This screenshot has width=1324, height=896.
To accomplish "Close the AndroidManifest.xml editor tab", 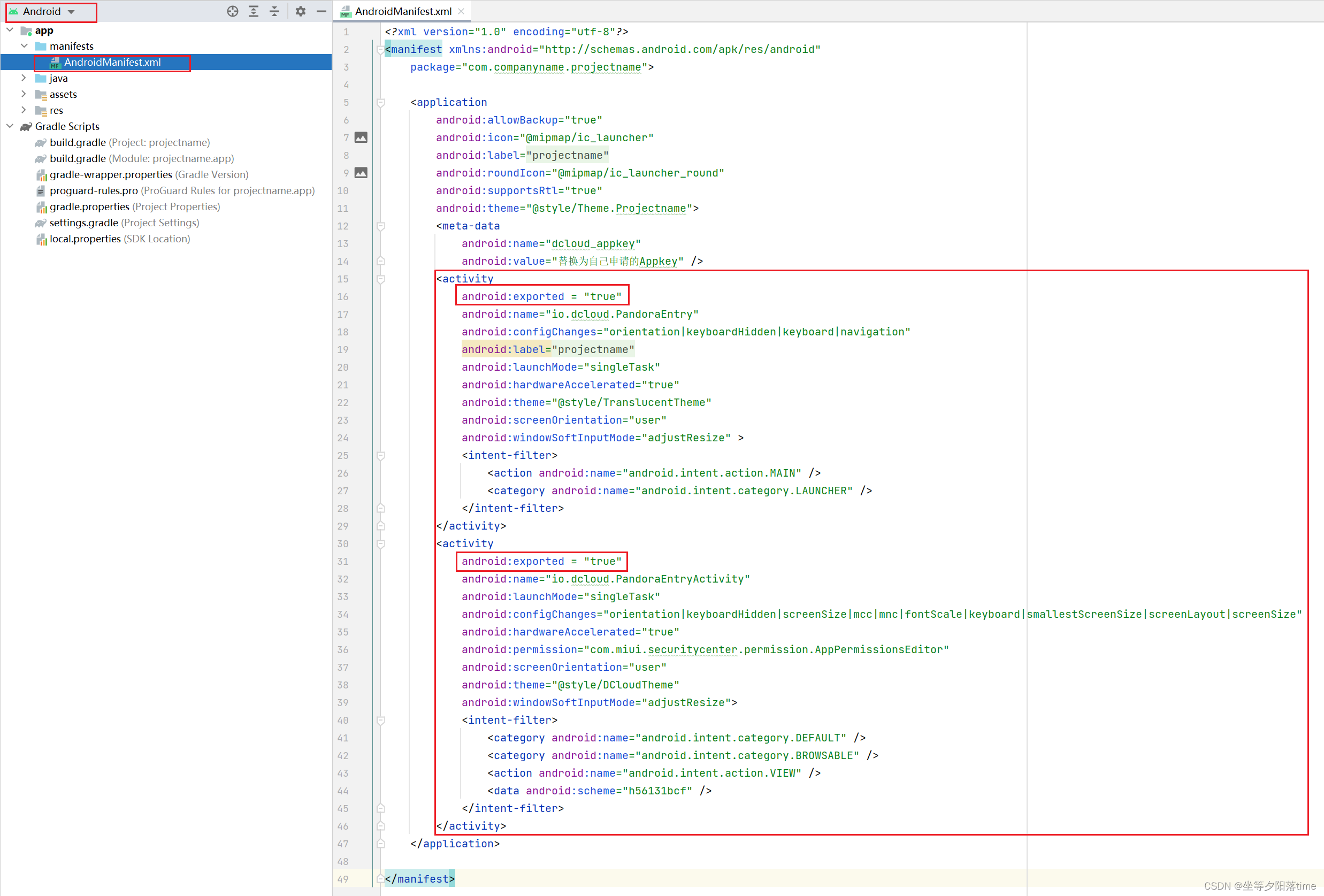I will tap(462, 11).
